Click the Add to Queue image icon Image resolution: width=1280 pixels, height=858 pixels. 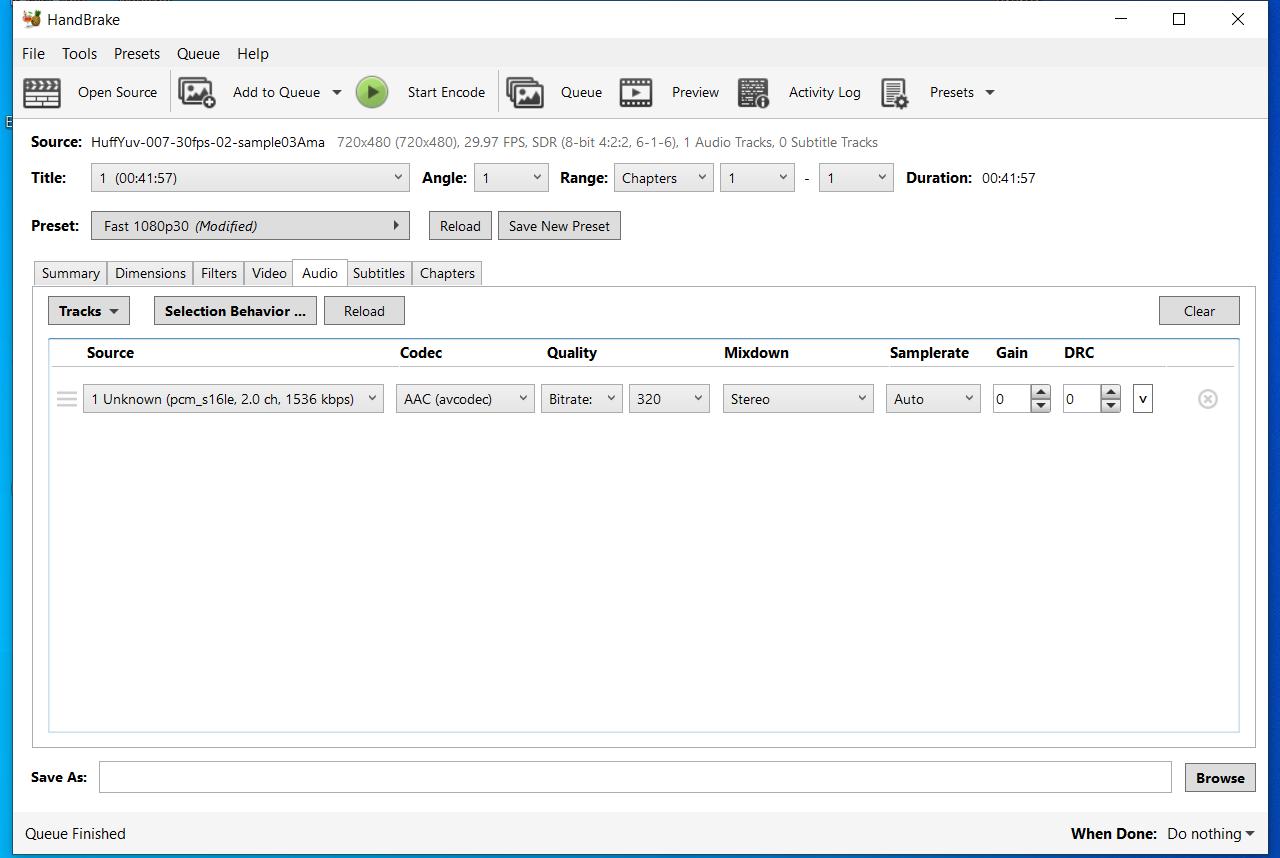pyautogui.click(x=197, y=92)
